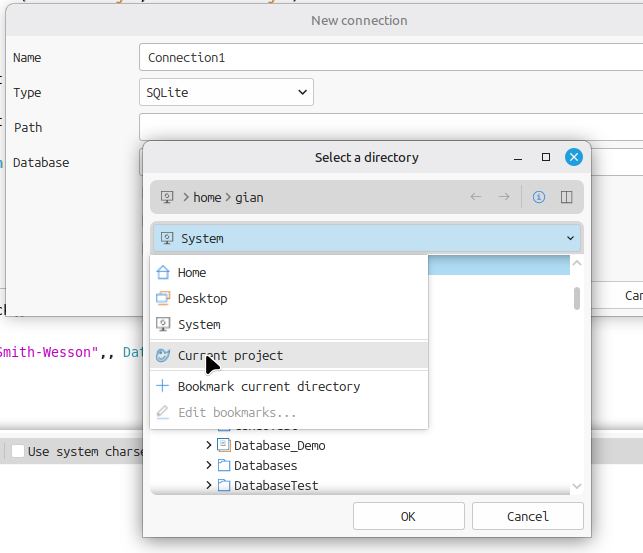The height and width of the screenshot is (553, 643).
Task: Click the directory list vertical scrollbar
Action: click(x=576, y=298)
